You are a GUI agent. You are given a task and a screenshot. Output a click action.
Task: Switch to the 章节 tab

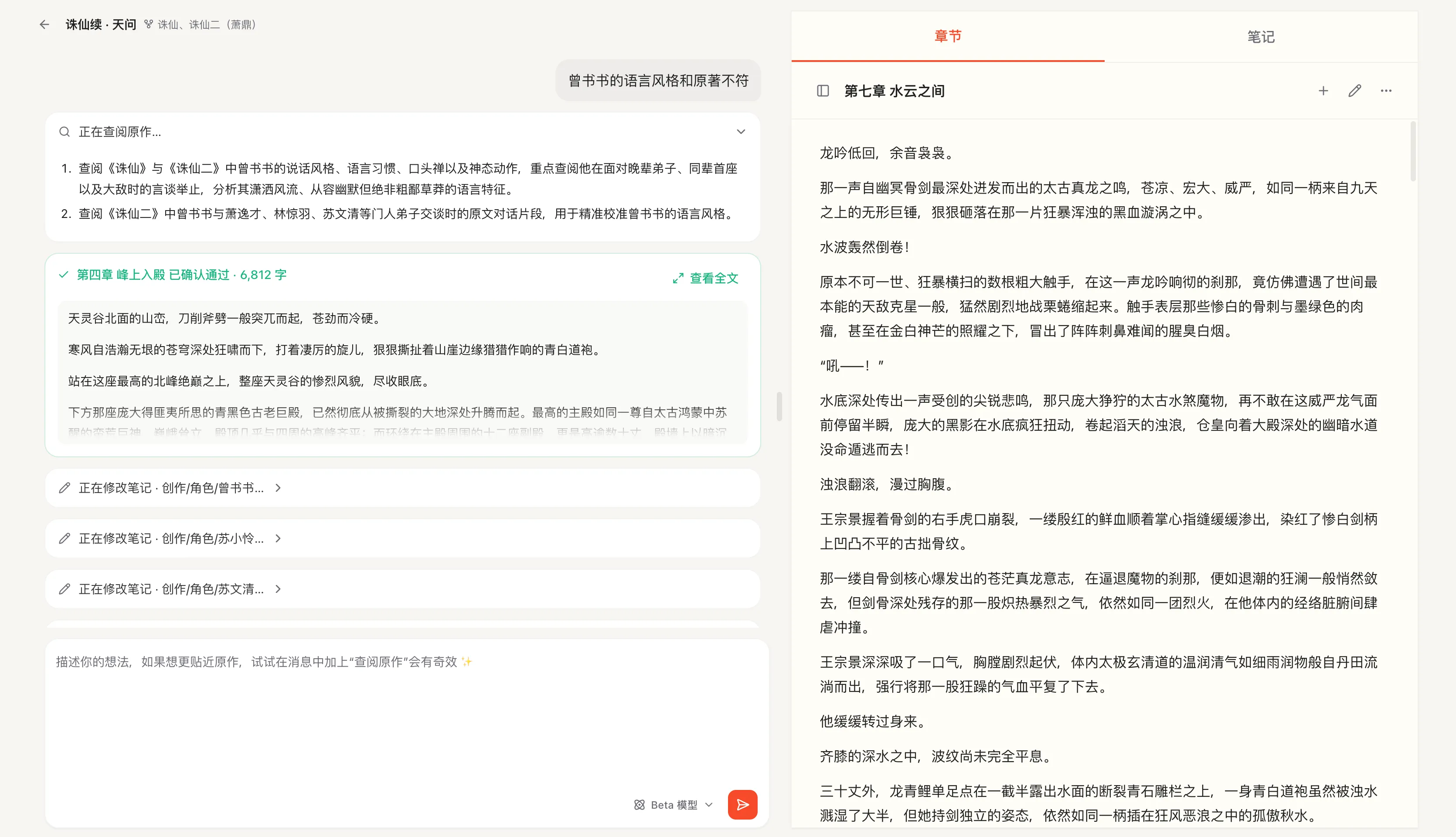pos(947,36)
